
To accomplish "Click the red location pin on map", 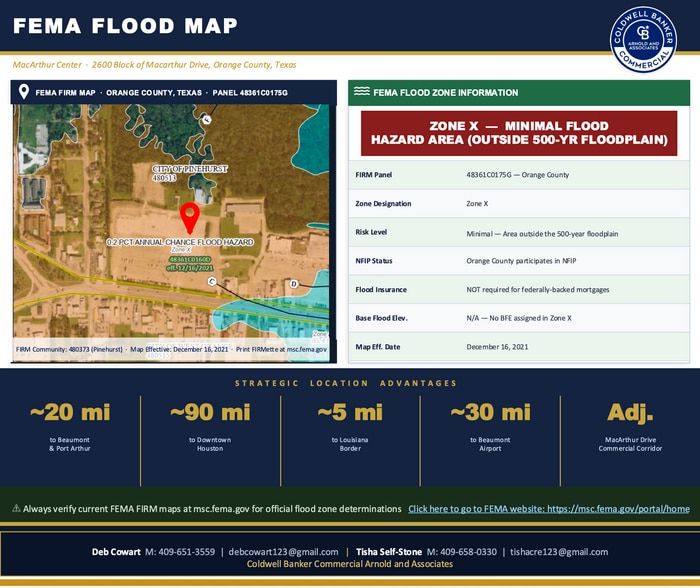I will coord(190,217).
